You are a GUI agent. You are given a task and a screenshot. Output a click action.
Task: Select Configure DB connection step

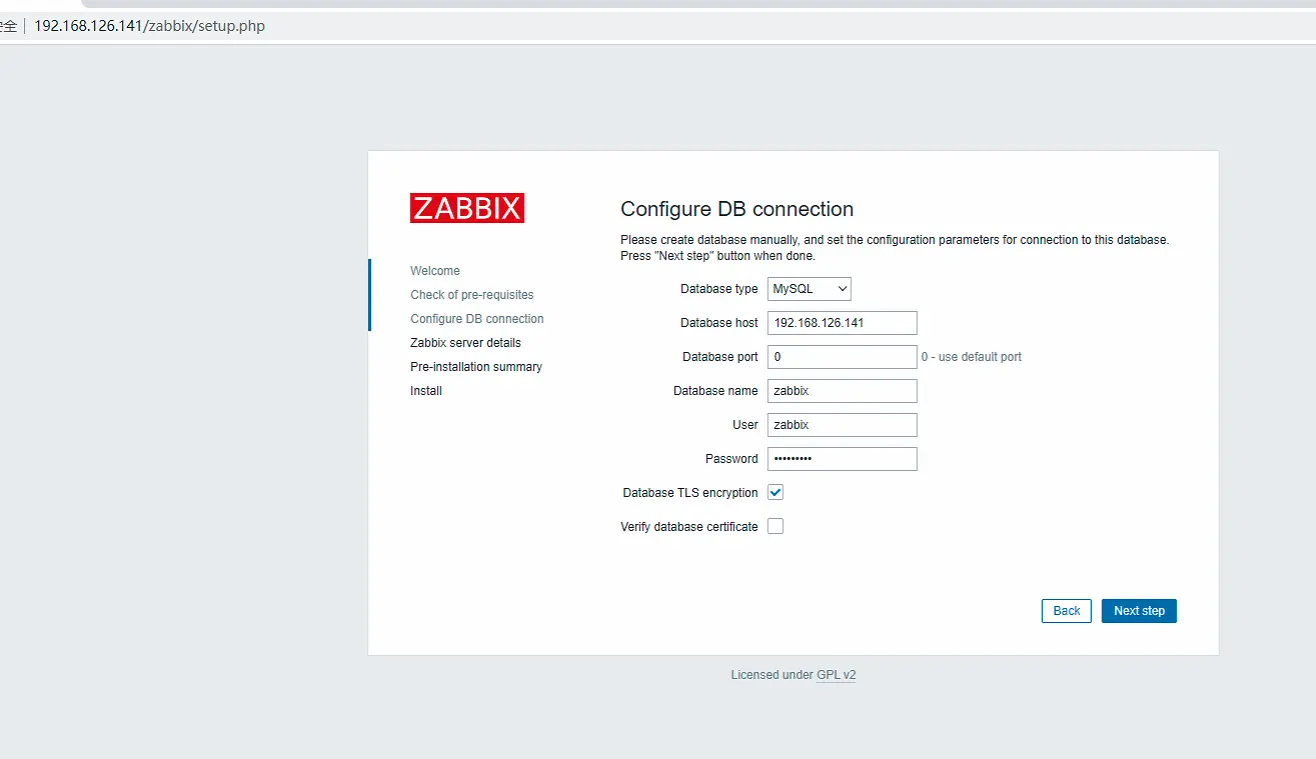(x=477, y=319)
